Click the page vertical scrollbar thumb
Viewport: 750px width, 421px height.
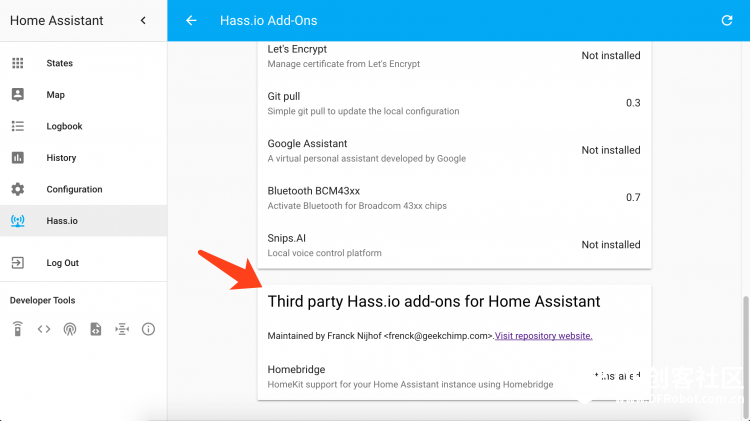tap(745, 356)
